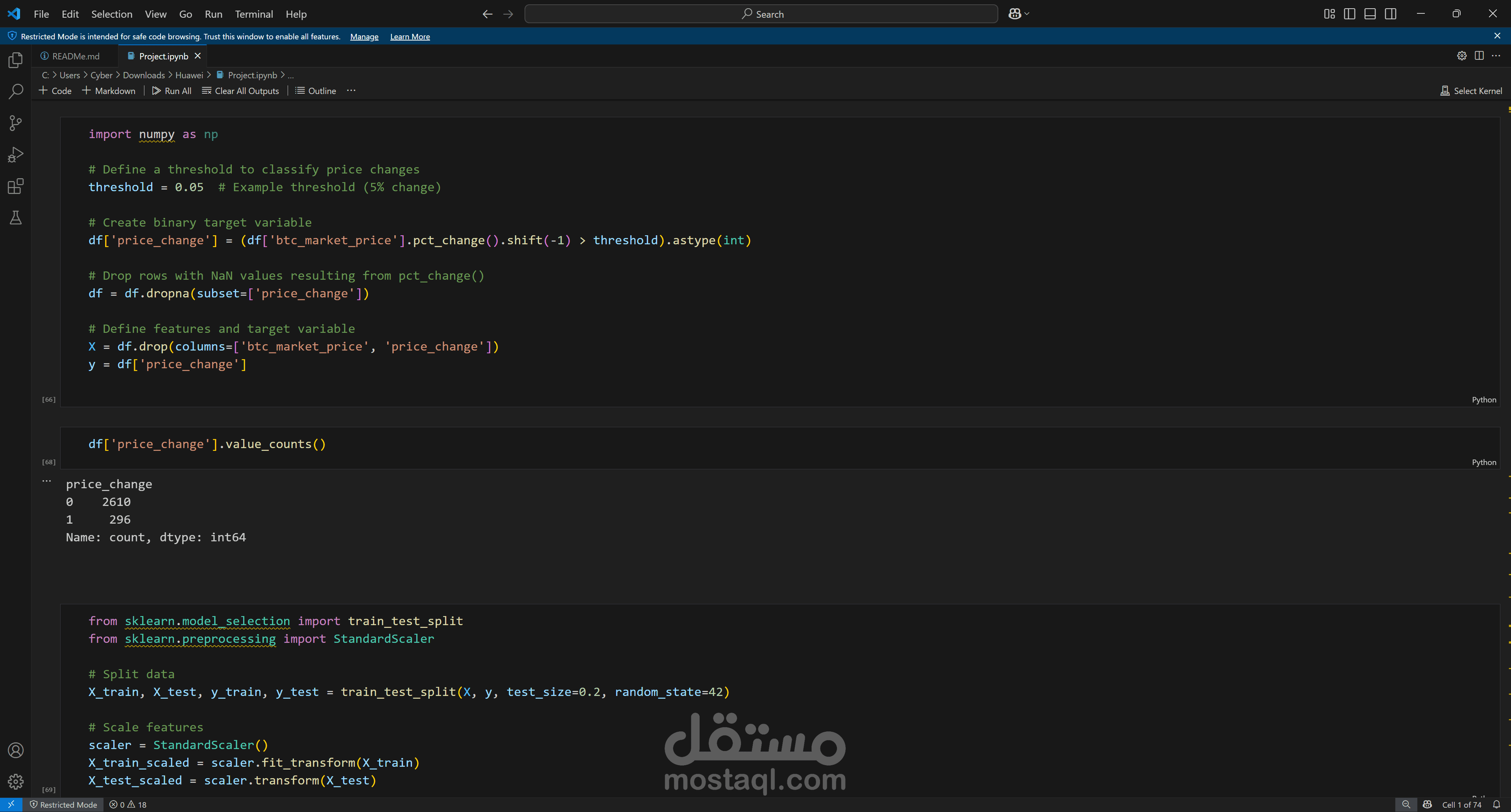Open the Explorer view in activity bar
Image resolution: width=1511 pixels, height=812 pixels.
coord(16,60)
